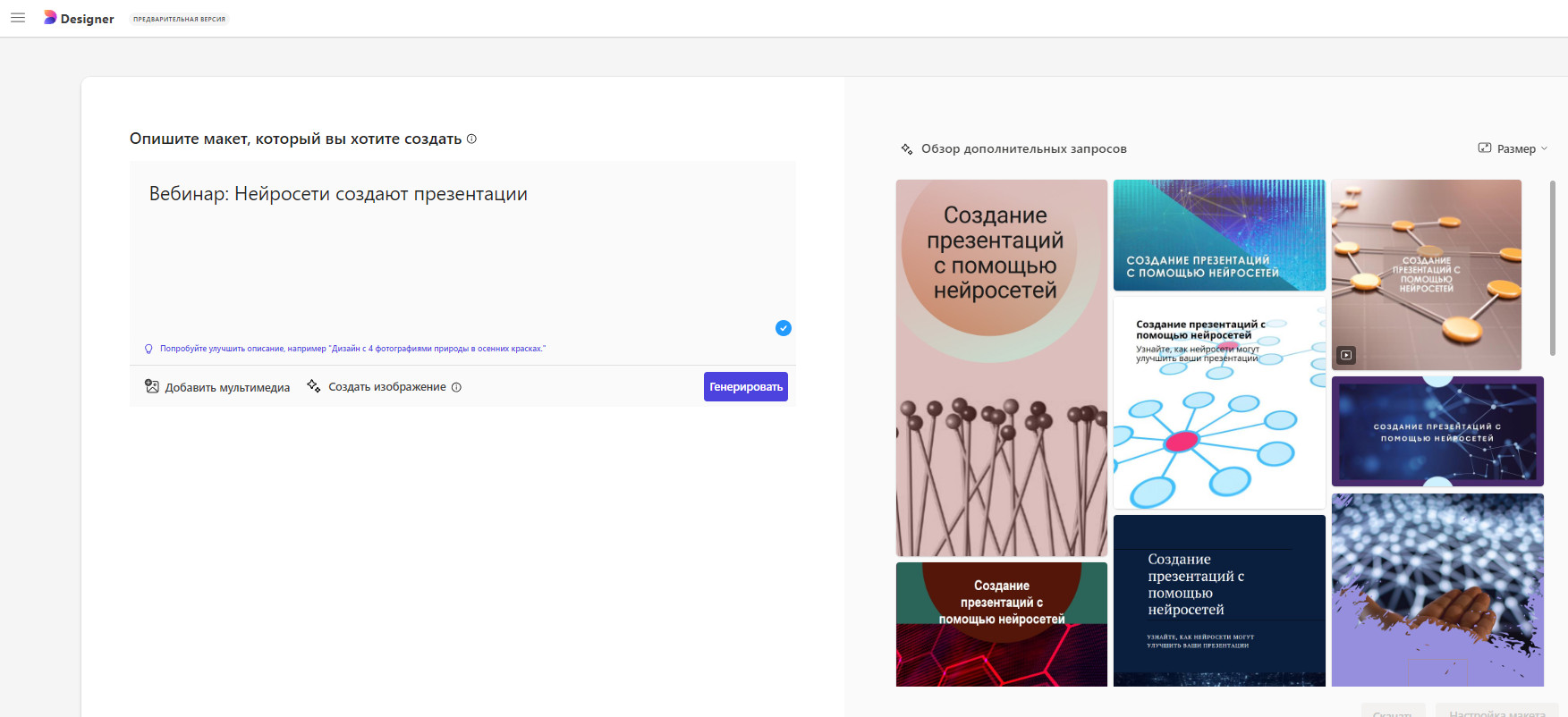
Task: Click the info icon beside the layout heading
Action: 471,139
